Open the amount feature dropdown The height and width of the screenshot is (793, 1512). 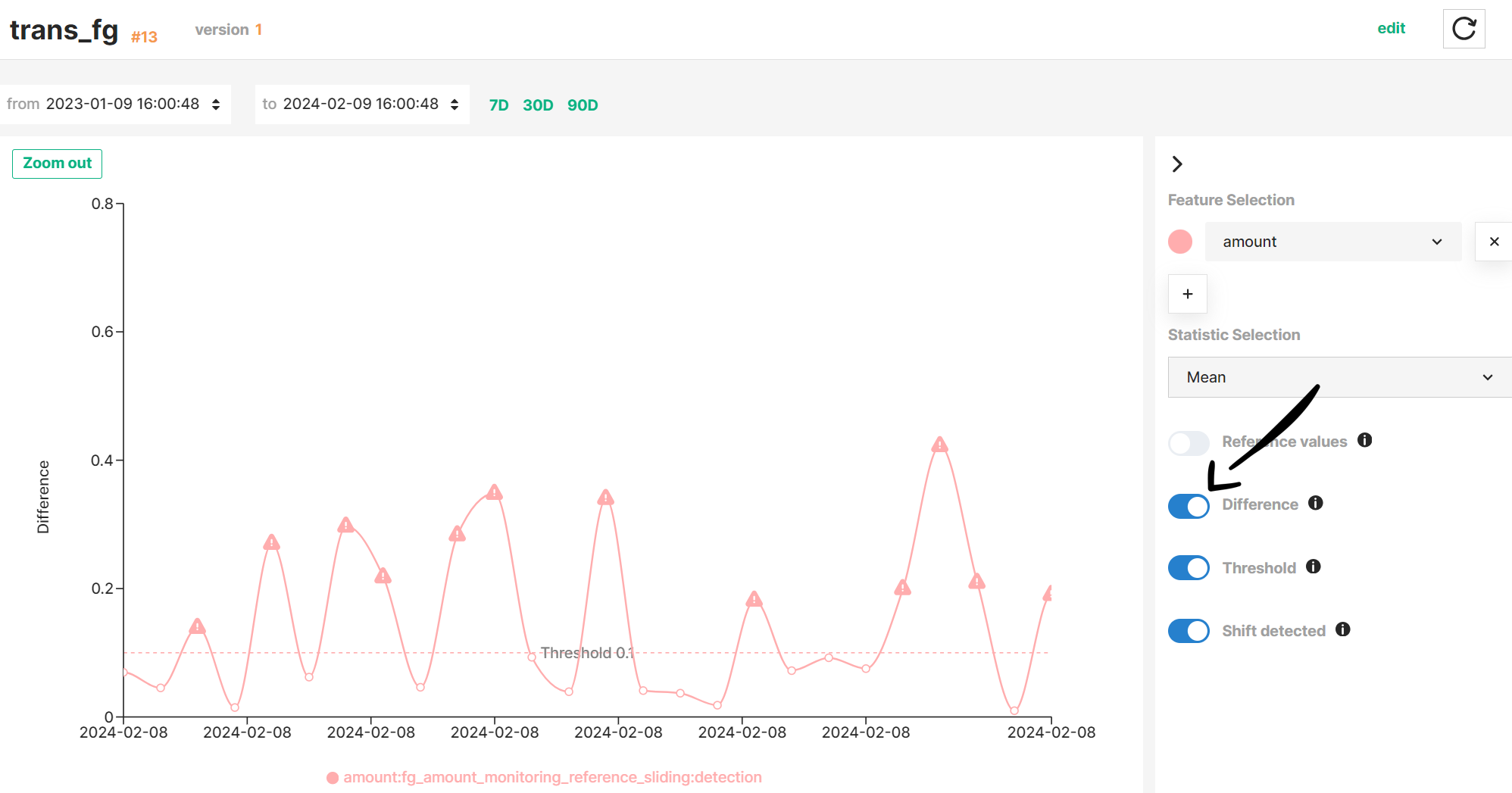(1332, 242)
